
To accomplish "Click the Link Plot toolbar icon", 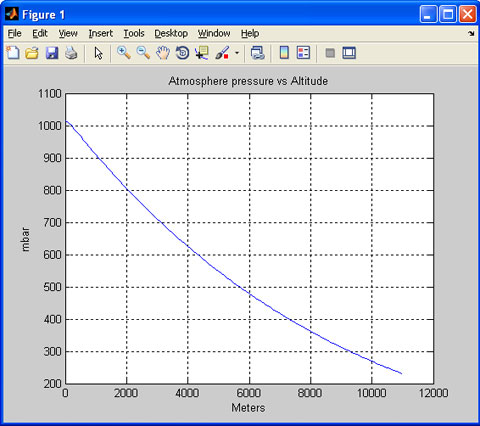I will pos(257,53).
